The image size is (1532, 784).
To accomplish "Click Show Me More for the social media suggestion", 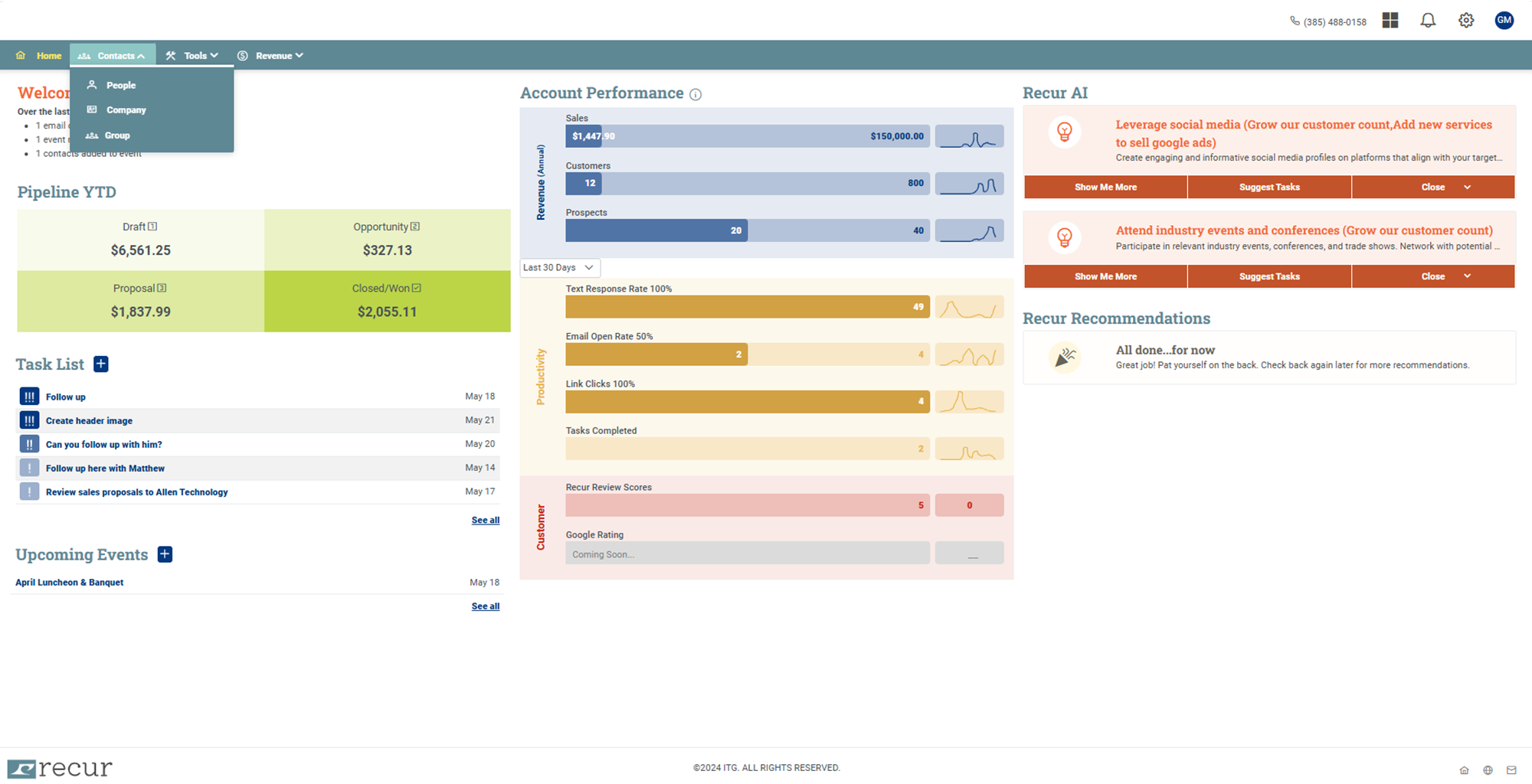I will pos(1105,186).
